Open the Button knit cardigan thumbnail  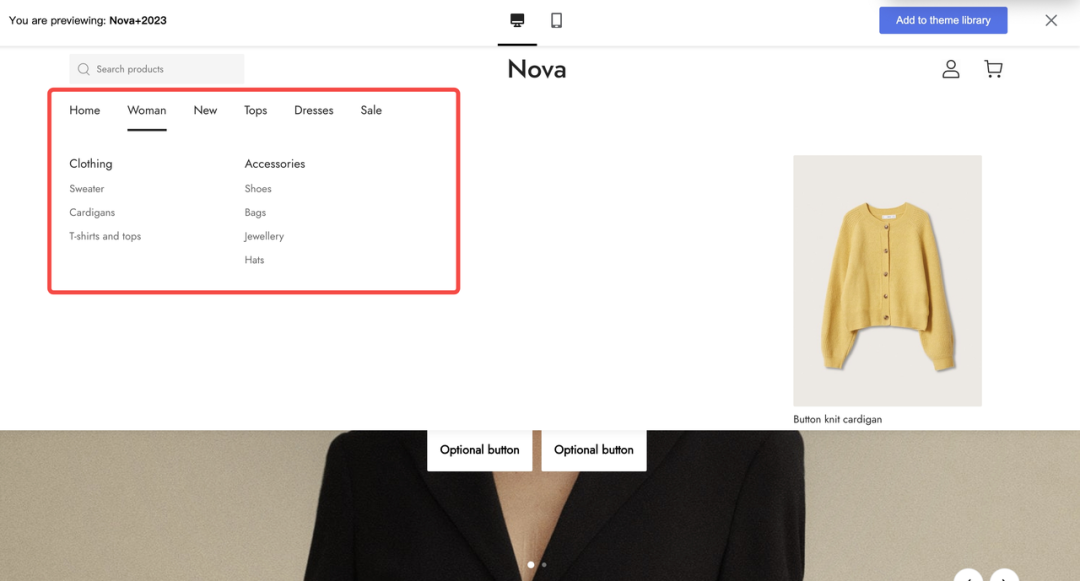tap(887, 280)
